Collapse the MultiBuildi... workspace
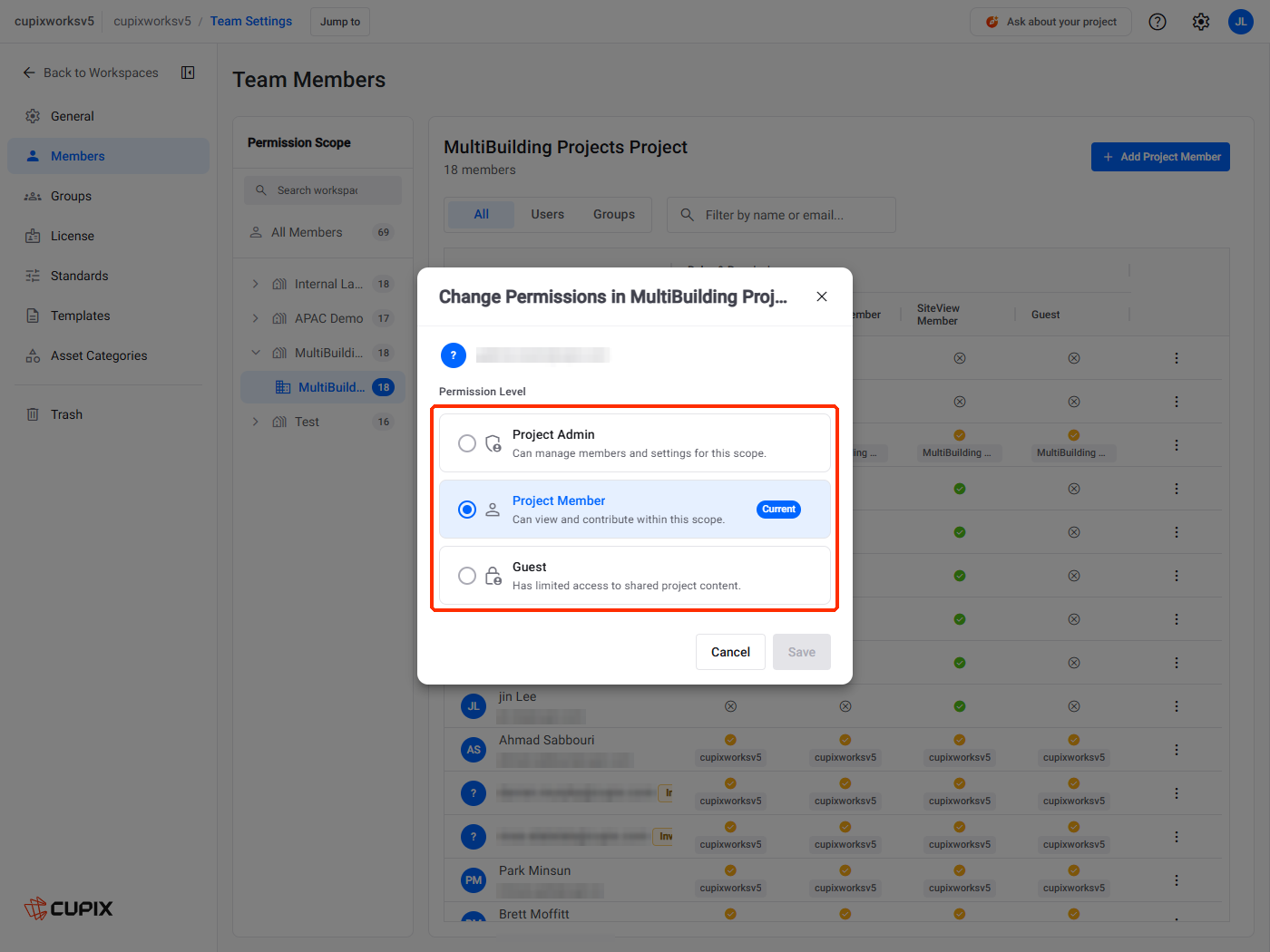The image size is (1270, 952). (255, 353)
